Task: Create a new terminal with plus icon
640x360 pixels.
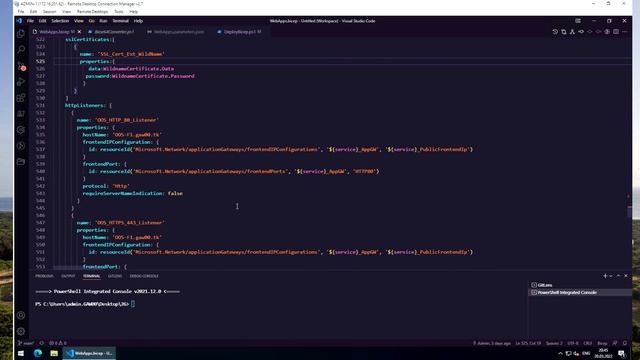Action: (x=605, y=276)
